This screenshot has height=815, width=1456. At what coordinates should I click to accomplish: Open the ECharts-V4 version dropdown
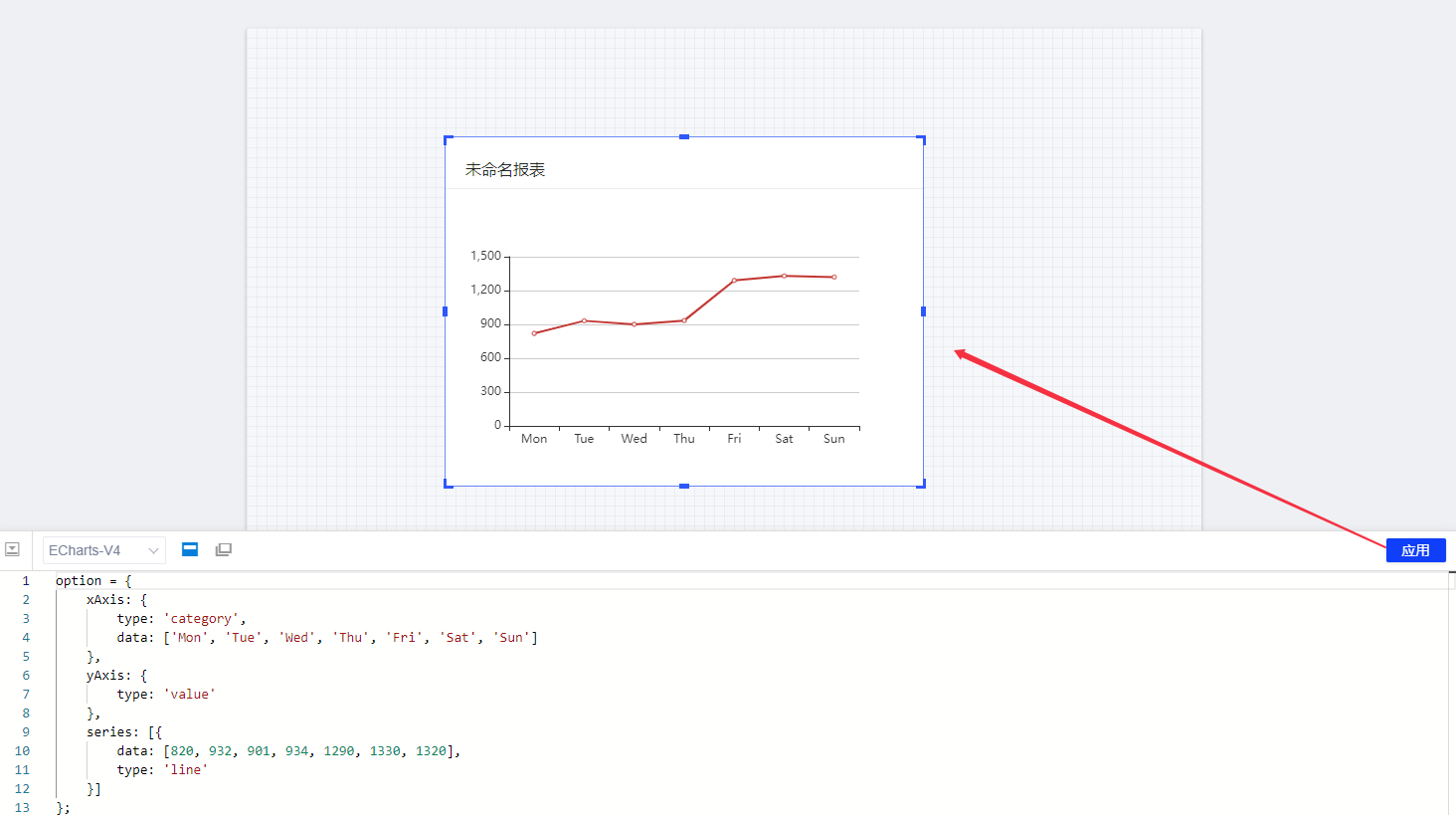pos(103,550)
